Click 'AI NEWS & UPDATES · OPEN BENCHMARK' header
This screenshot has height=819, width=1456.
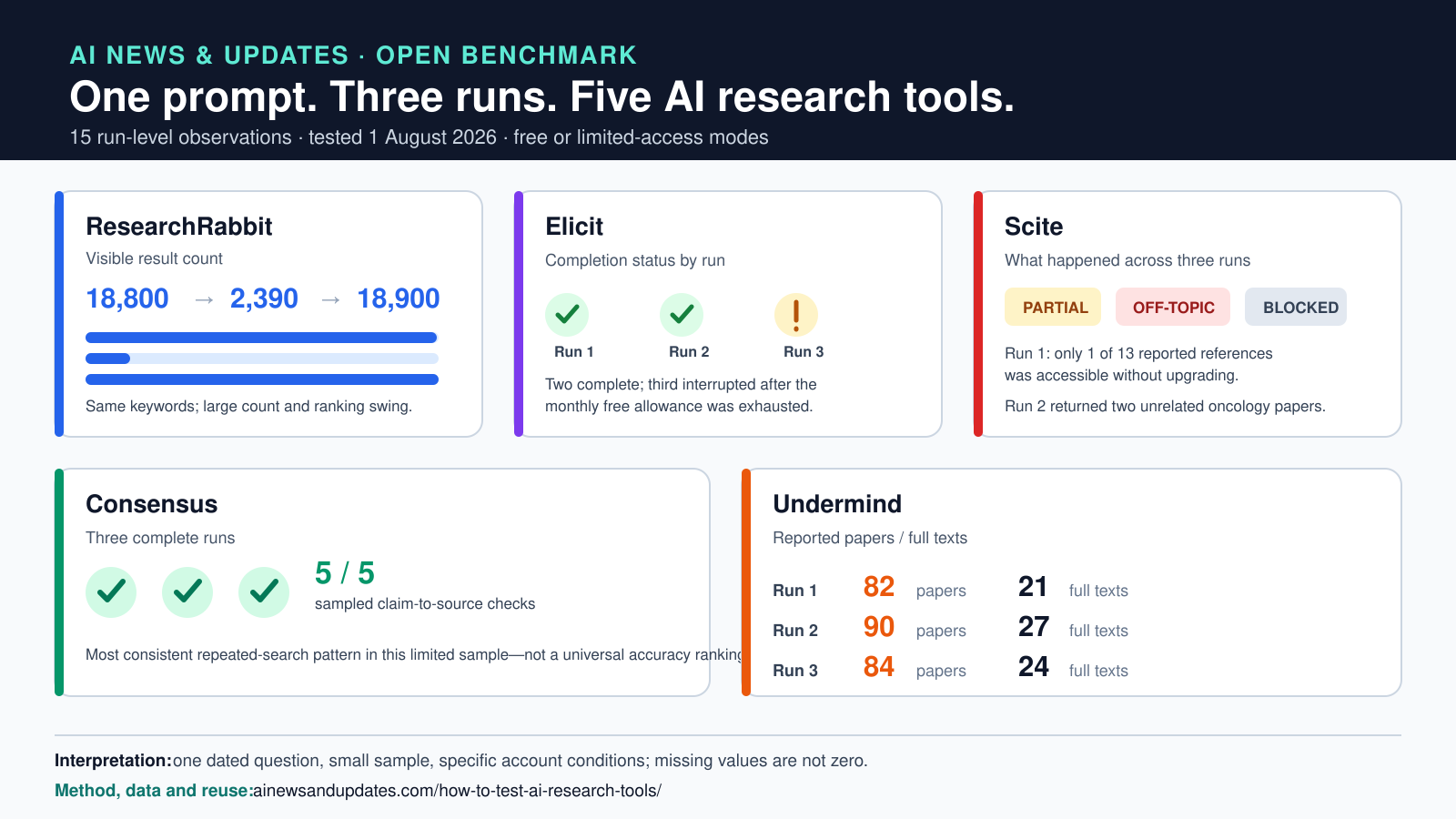(x=353, y=56)
